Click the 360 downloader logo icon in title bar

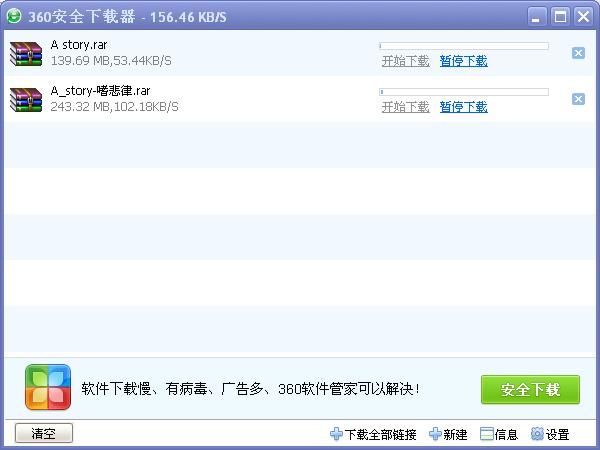click(14, 16)
